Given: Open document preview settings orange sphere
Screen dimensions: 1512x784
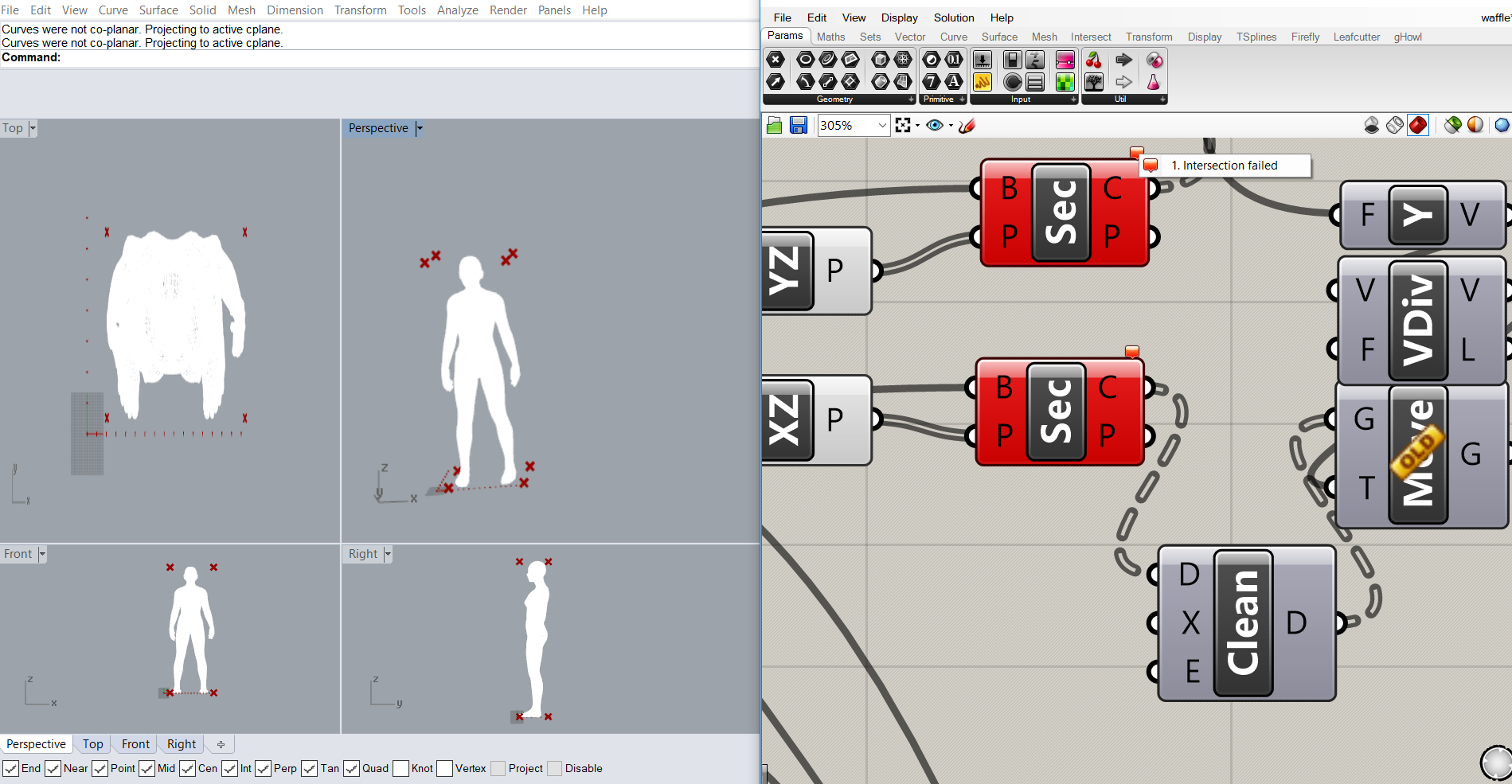Looking at the screenshot, I should (1475, 125).
